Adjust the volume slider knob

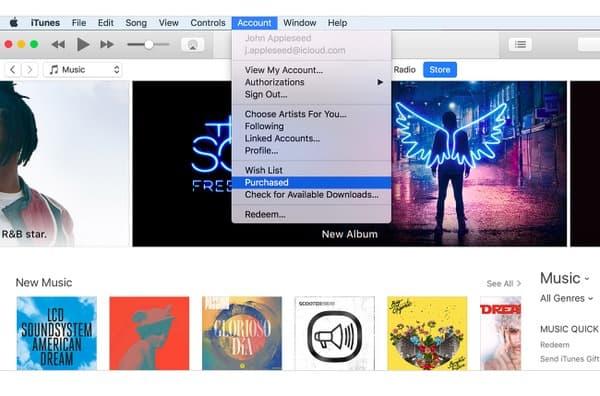coord(149,44)
